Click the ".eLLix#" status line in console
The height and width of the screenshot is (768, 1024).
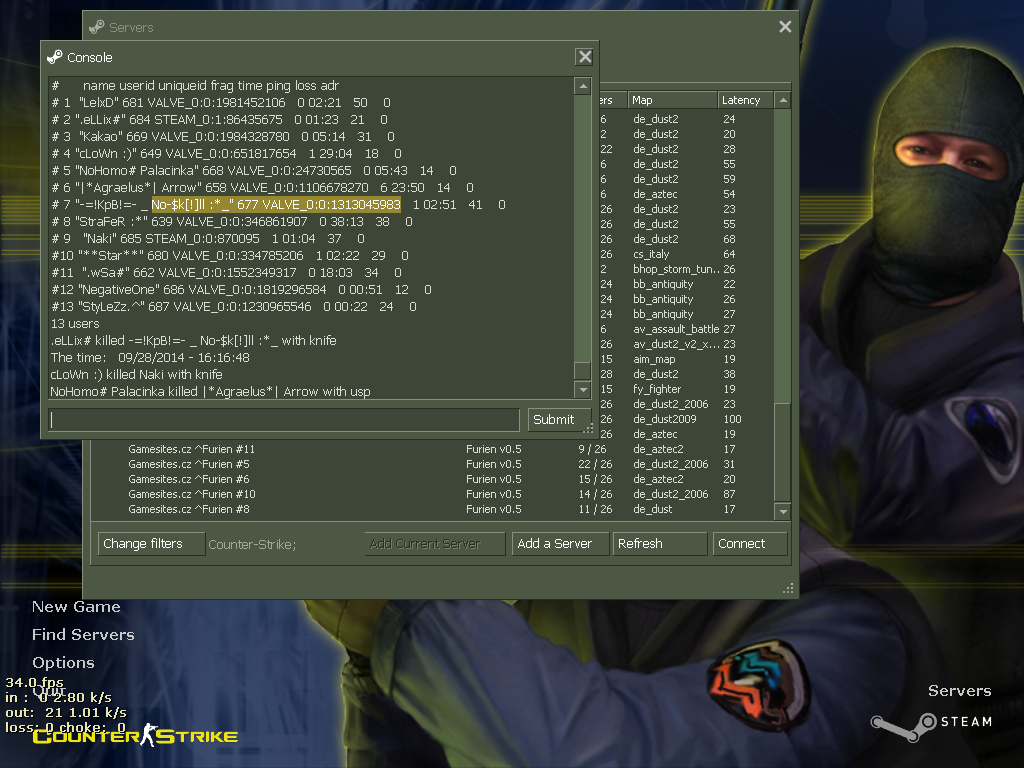click(x=219, y=120)
